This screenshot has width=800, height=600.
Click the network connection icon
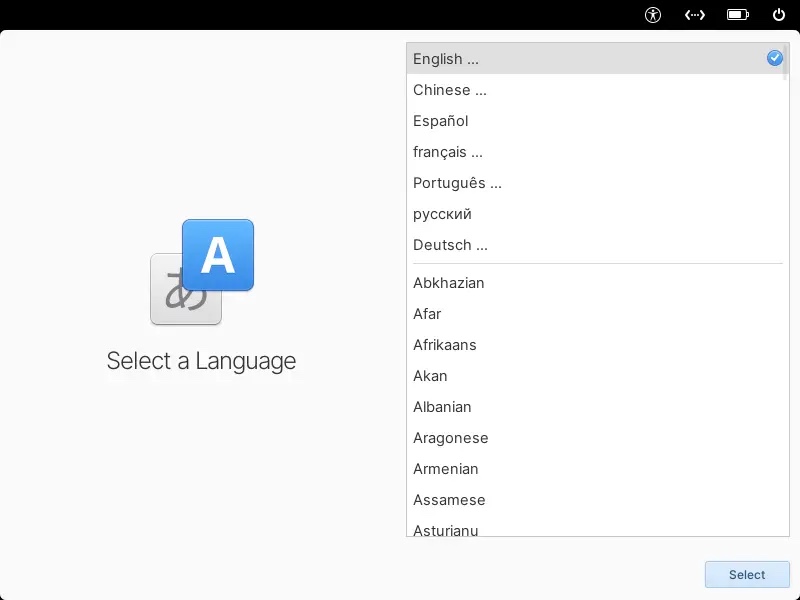695,15
